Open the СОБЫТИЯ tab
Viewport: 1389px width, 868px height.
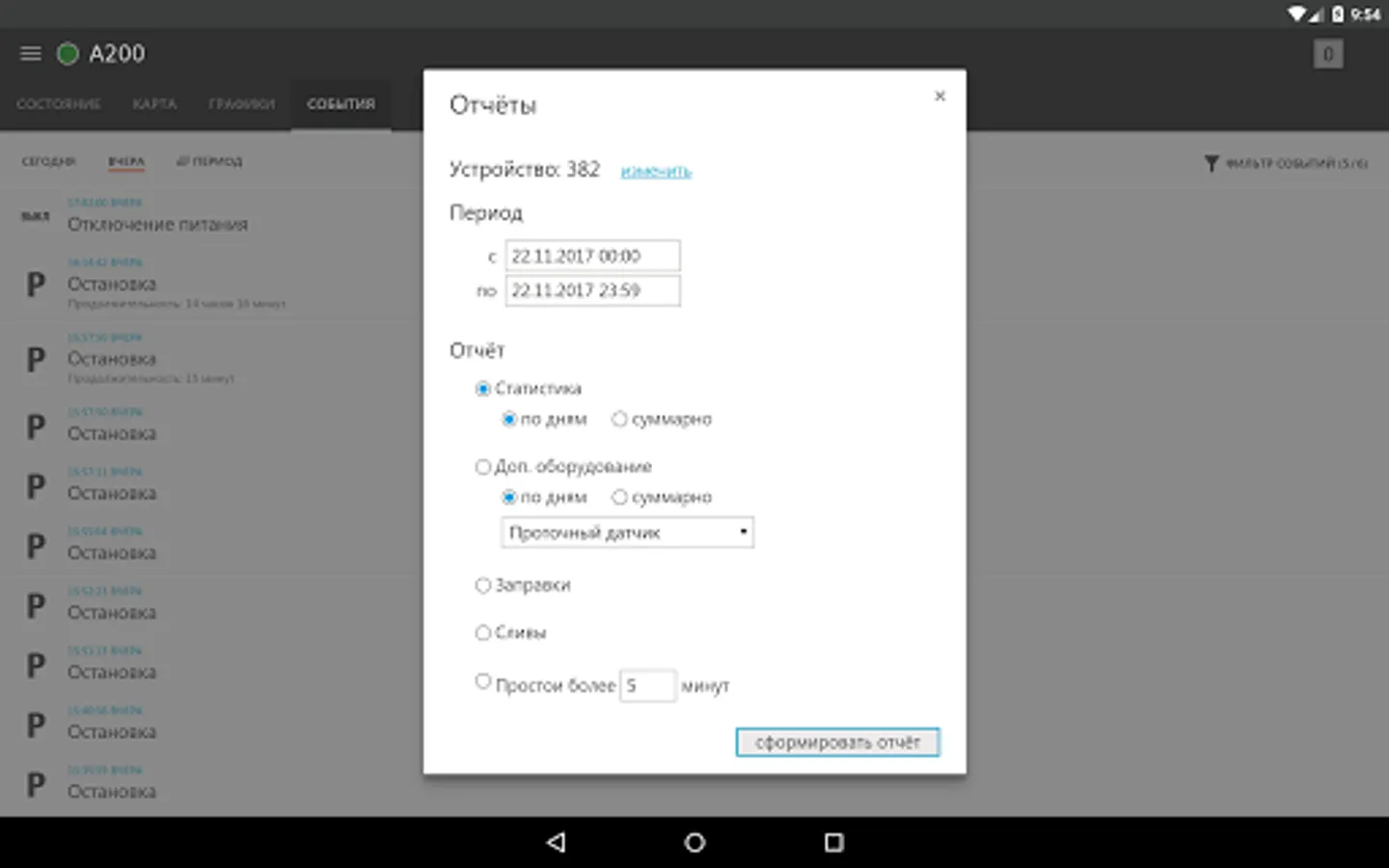(341, 104)
